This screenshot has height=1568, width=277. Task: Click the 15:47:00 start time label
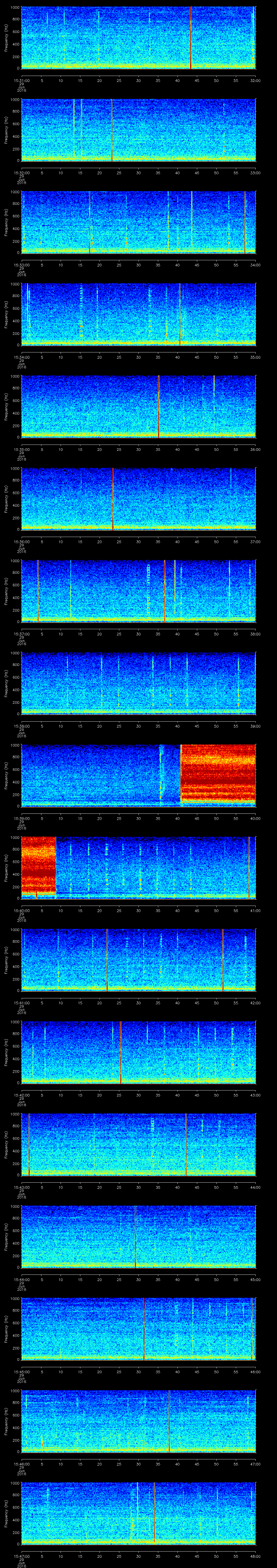(x=21, y=1556)
